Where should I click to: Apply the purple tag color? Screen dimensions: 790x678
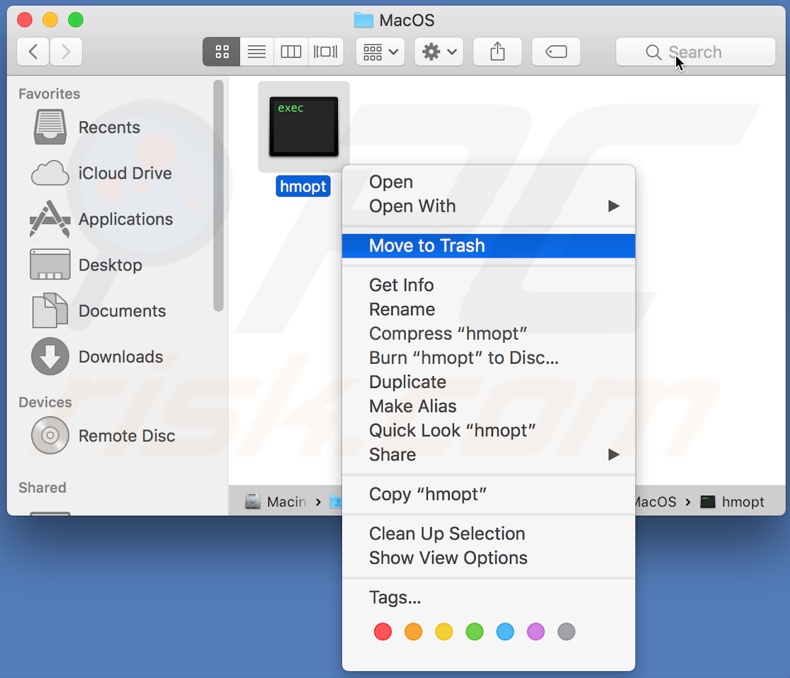tap(536, 632)
